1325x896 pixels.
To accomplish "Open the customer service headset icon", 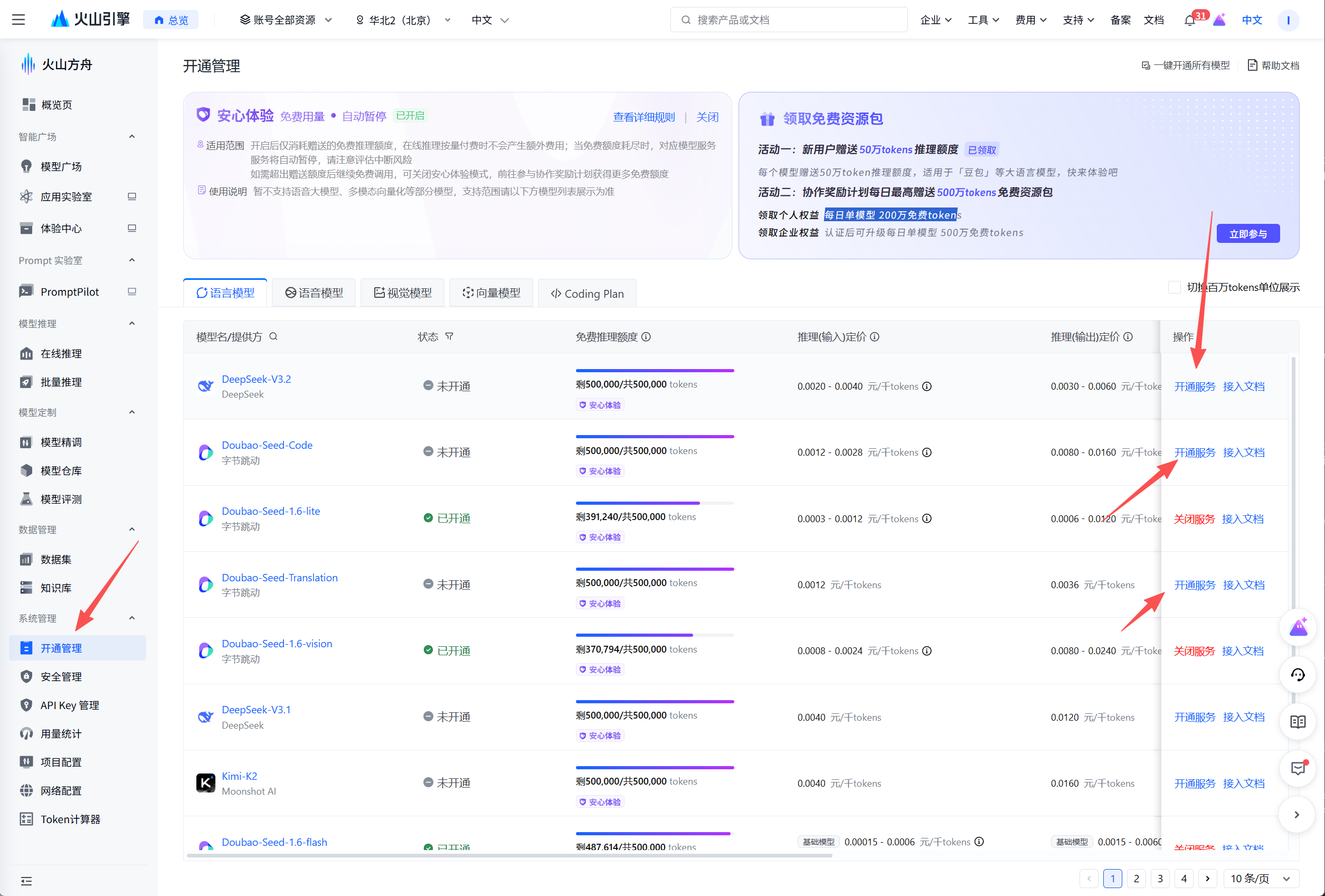I will (1298, 675).
